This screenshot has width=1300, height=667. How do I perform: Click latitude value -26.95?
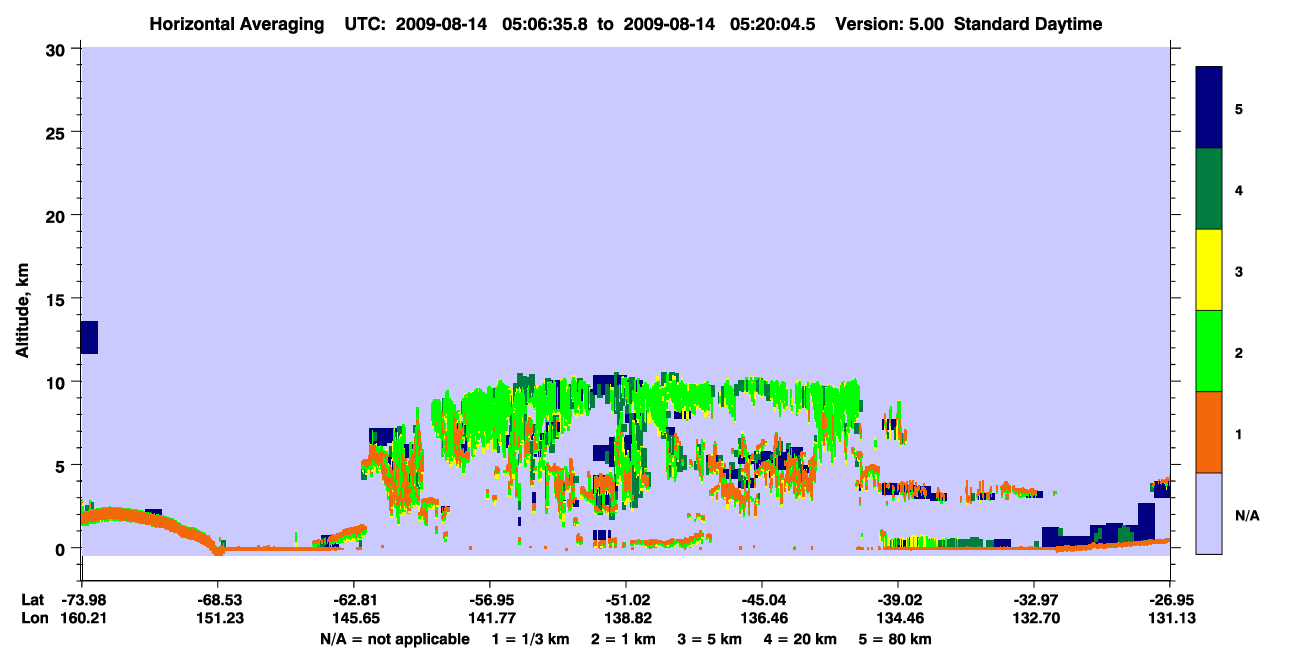(x=1170, y=600)
